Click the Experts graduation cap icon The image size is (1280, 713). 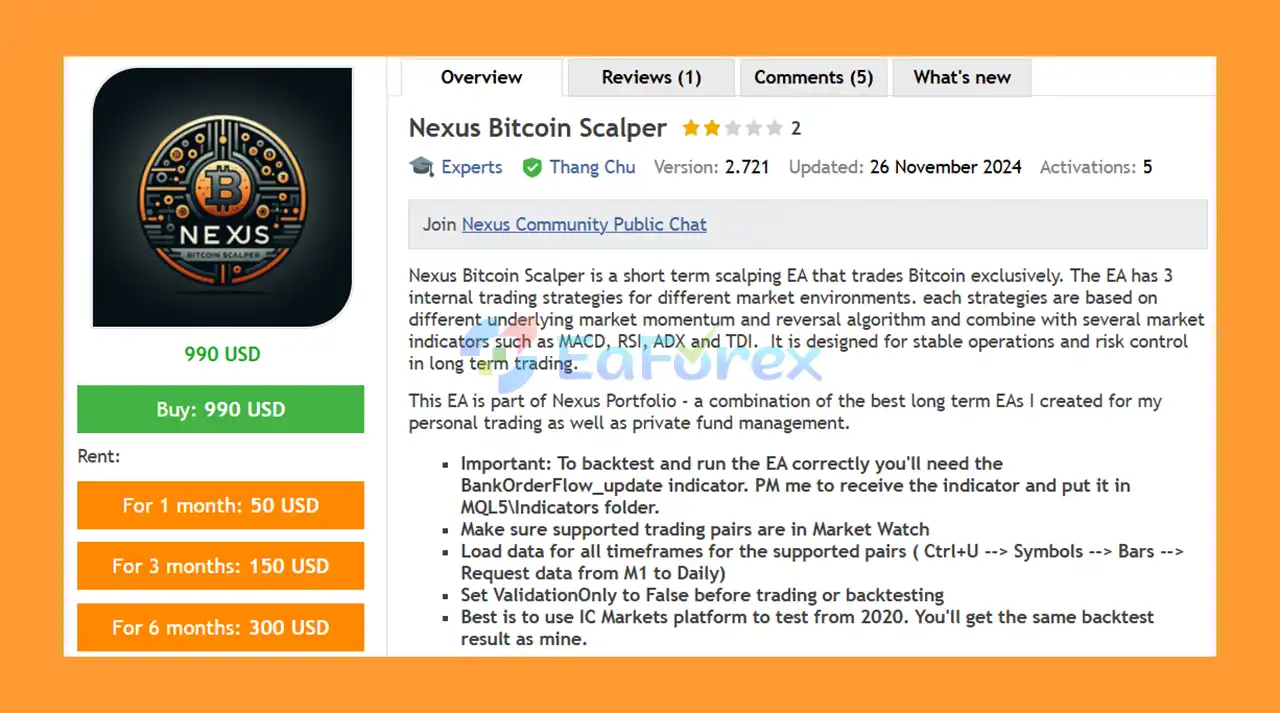[x=421, y=167]
